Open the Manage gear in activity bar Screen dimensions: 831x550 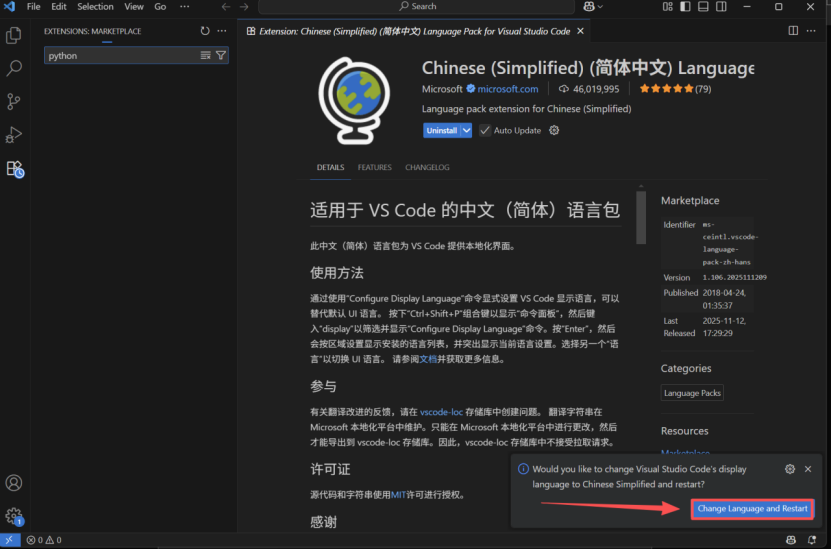[14, 516]
